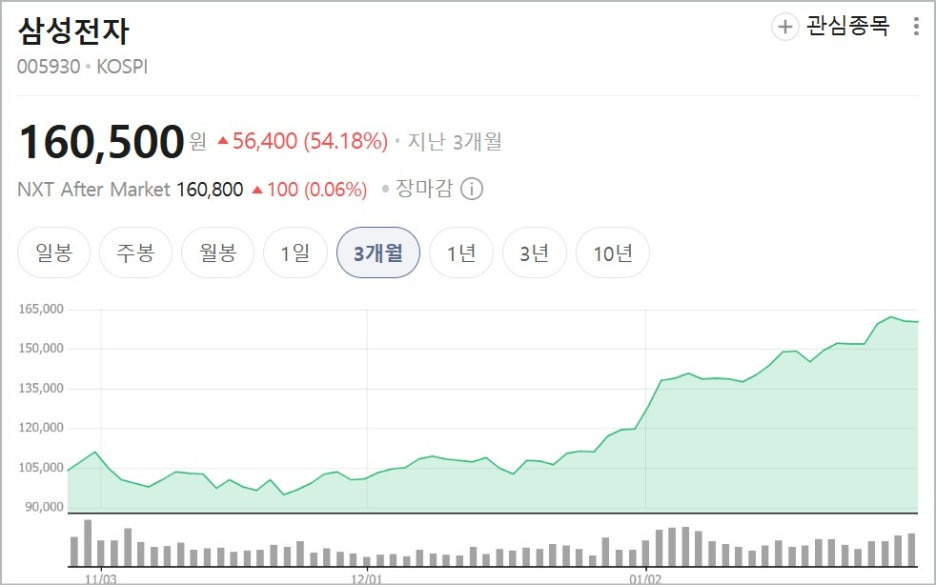Click the 01/02 axis date label
936x585 pixels.
pyautogui.click(x=648, y=576)
